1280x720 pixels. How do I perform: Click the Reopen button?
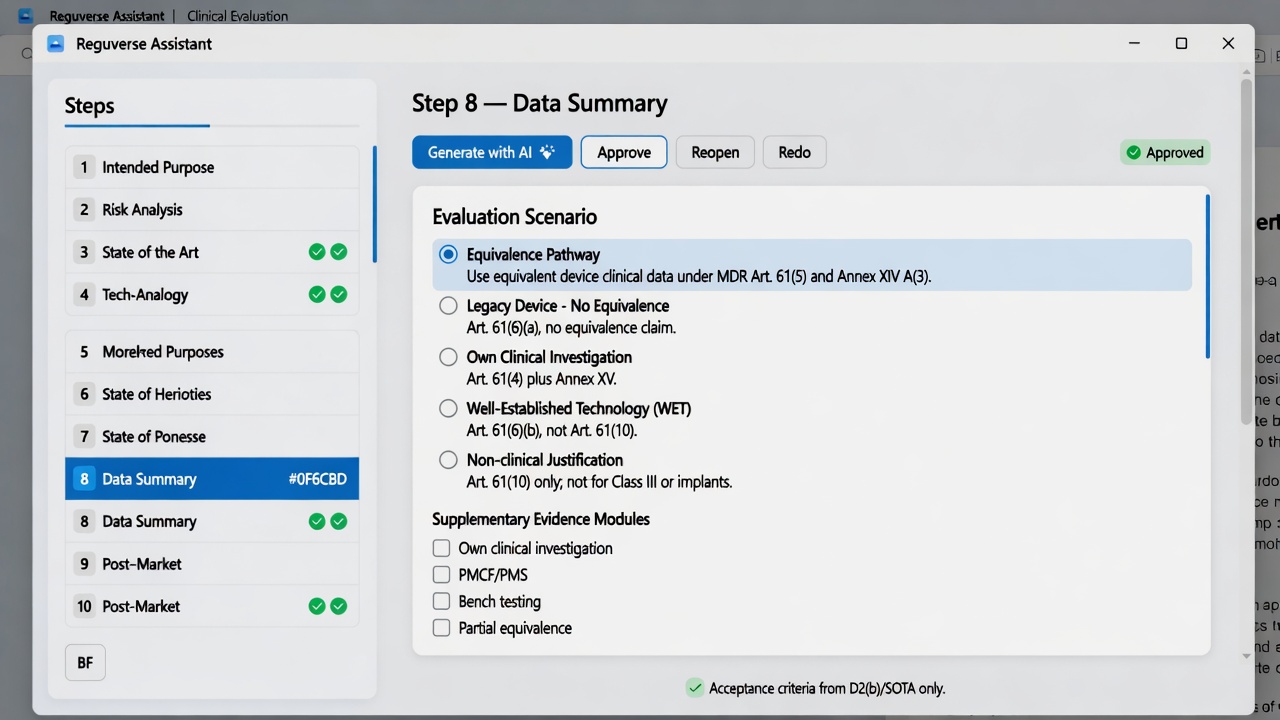click(715, 152)
